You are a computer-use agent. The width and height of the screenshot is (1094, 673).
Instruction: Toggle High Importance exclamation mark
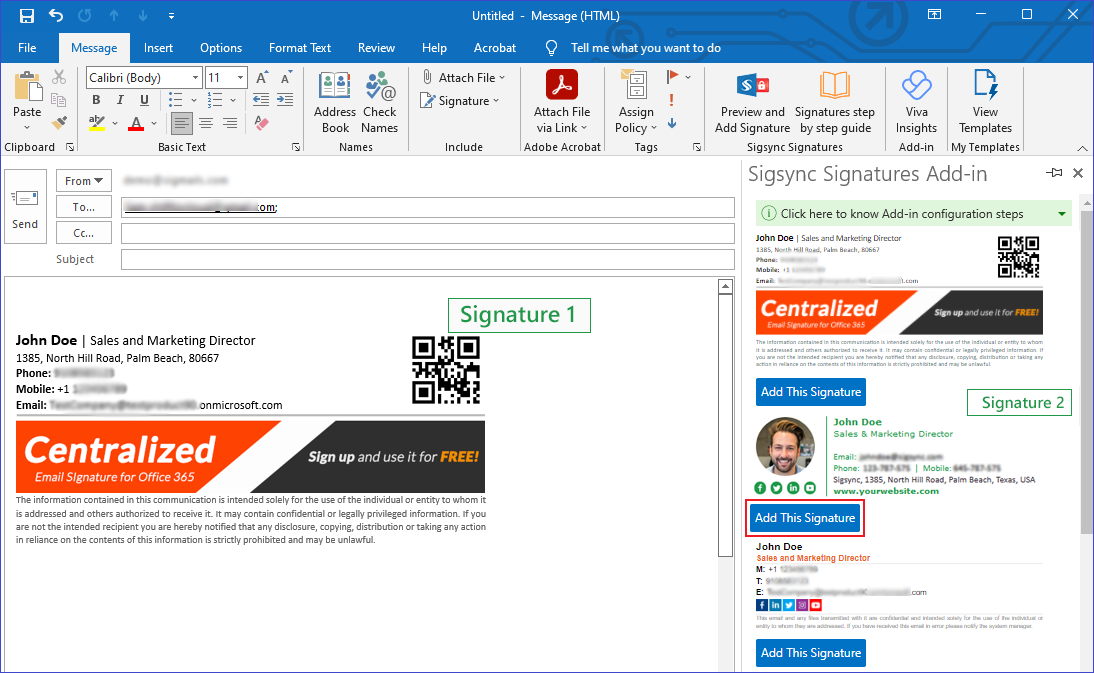click(x=671, y=100)
